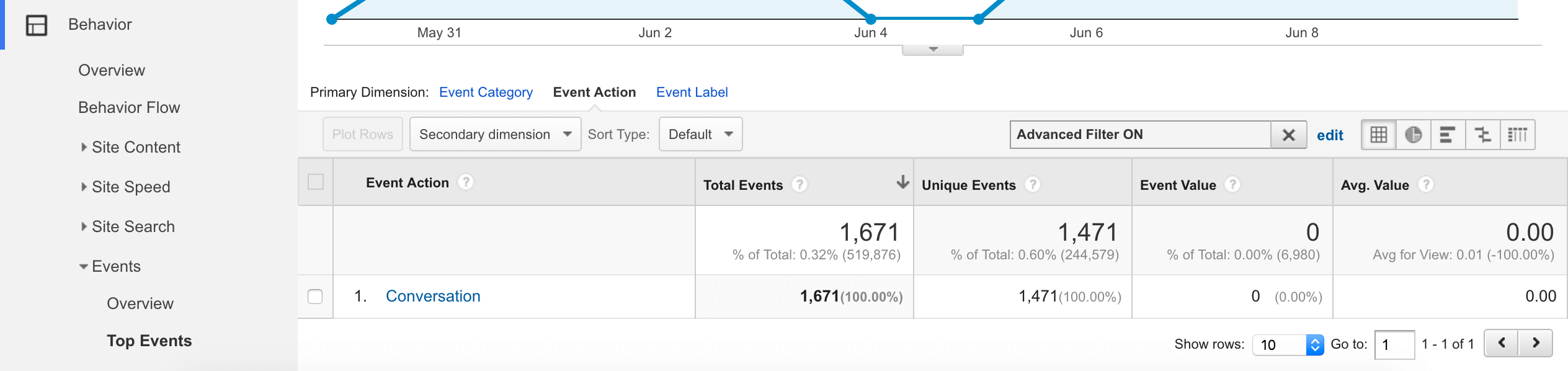Switch primary dimension to Event Category

click(x=486, y=92)
